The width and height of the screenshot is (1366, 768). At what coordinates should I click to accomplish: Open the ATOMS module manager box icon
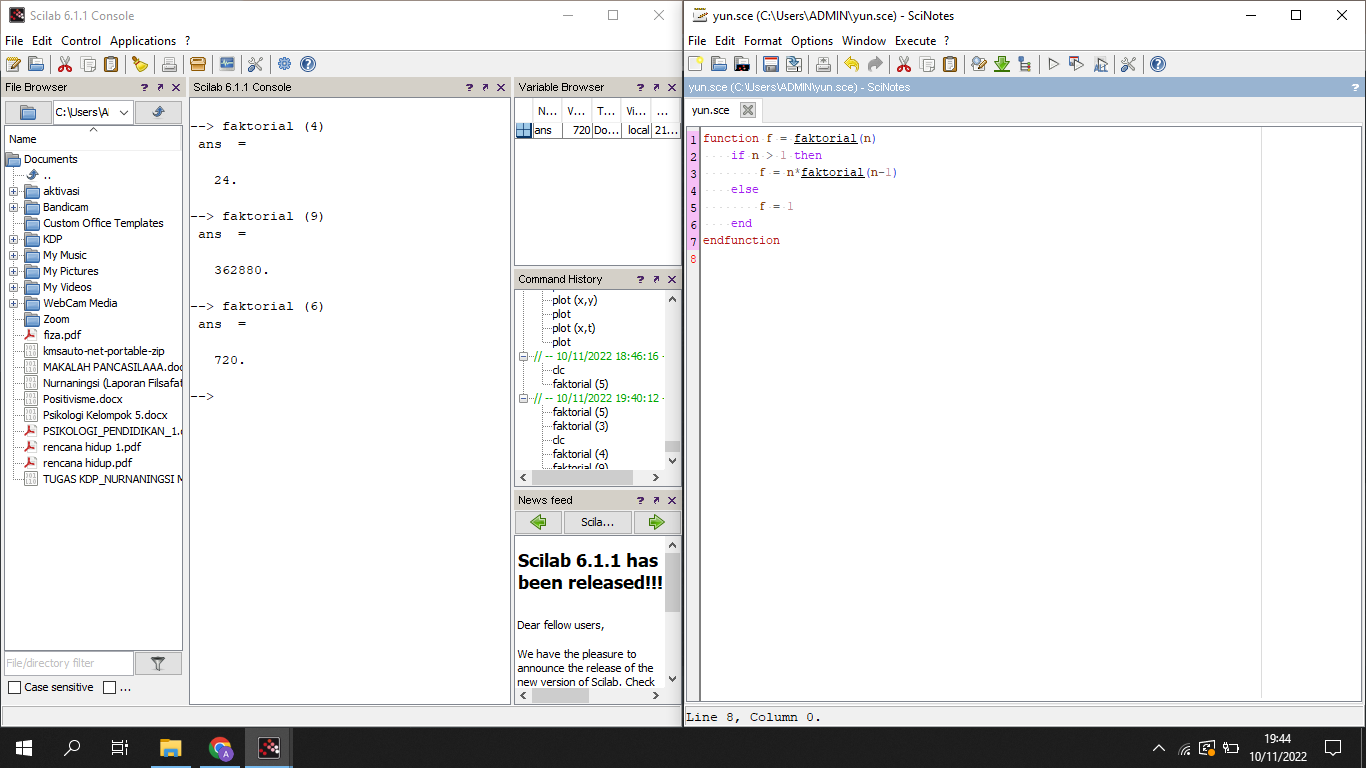[x=198, y=64]
